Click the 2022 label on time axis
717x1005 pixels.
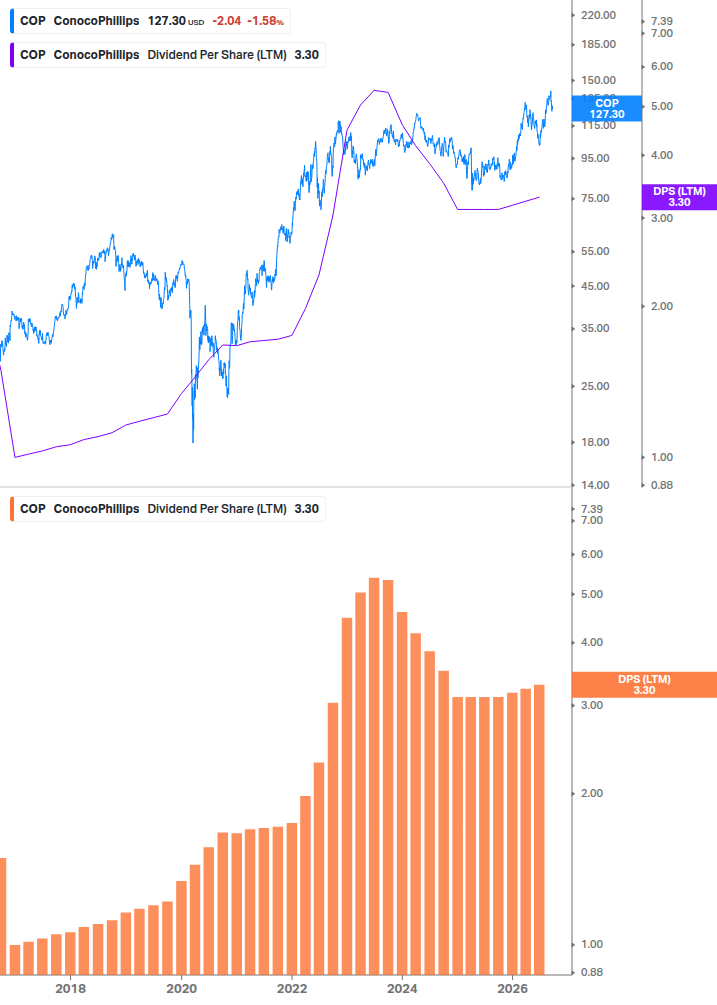pos(292,988)
